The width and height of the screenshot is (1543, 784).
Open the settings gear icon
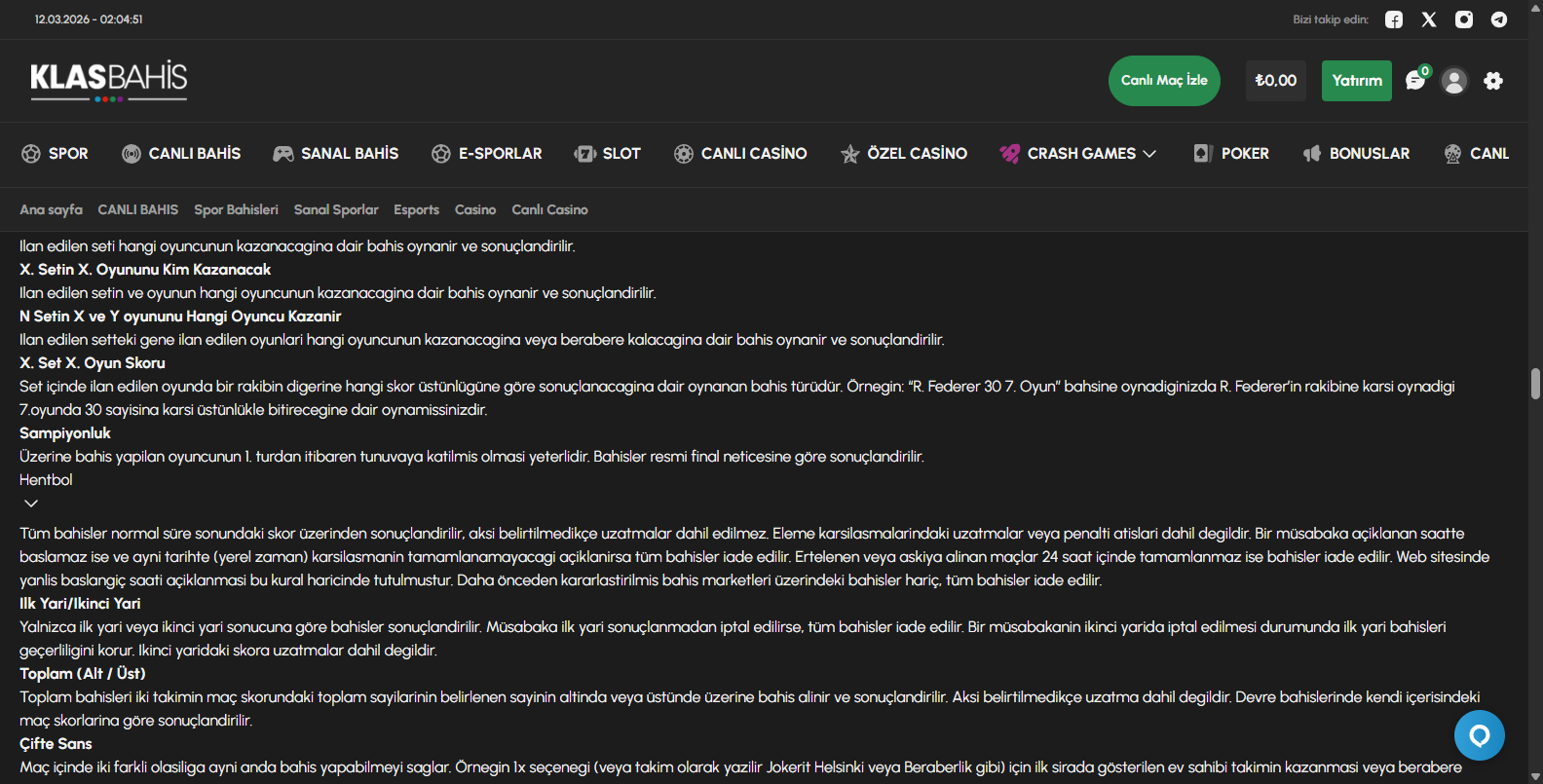click(x=1493, y=81)
